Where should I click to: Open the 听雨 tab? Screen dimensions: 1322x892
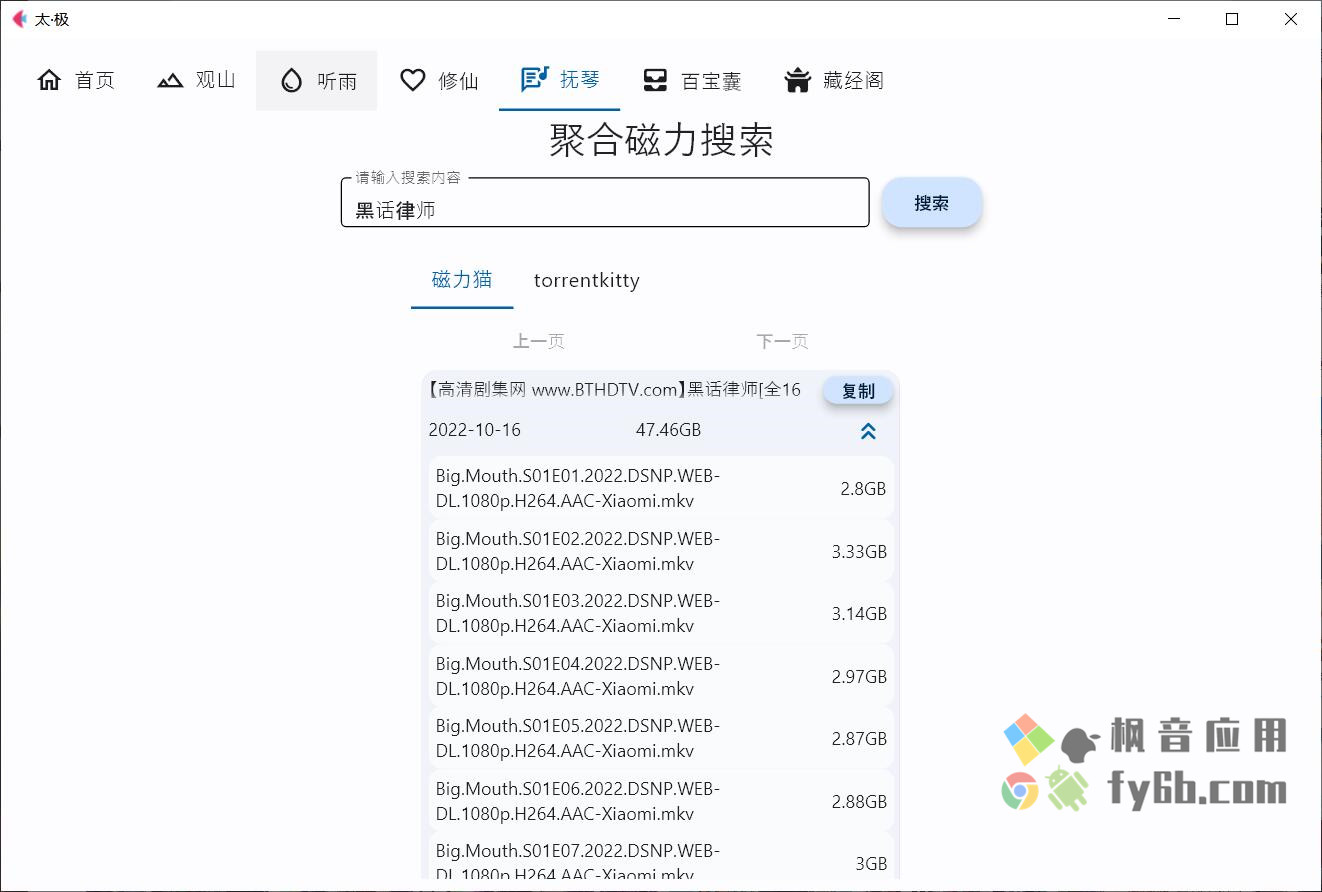[317, 80]
